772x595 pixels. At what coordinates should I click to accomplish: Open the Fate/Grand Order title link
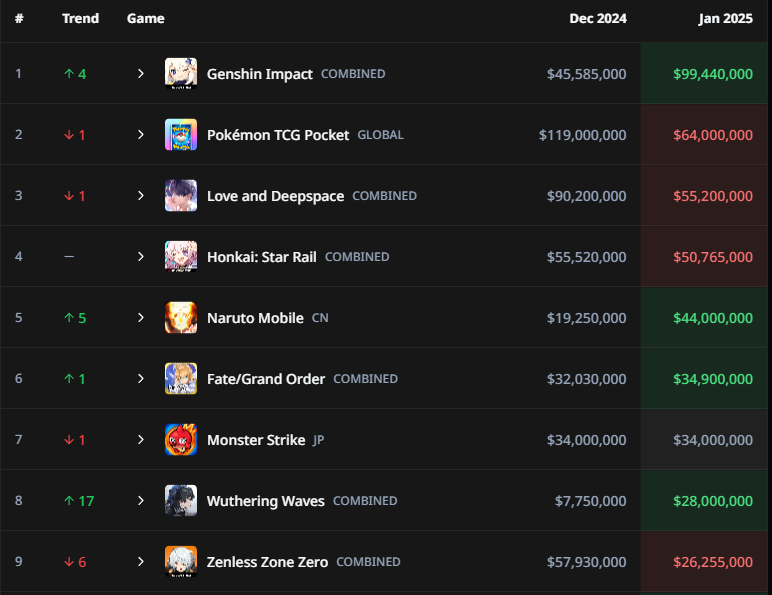pyautogui.click(x=266, y=379)
